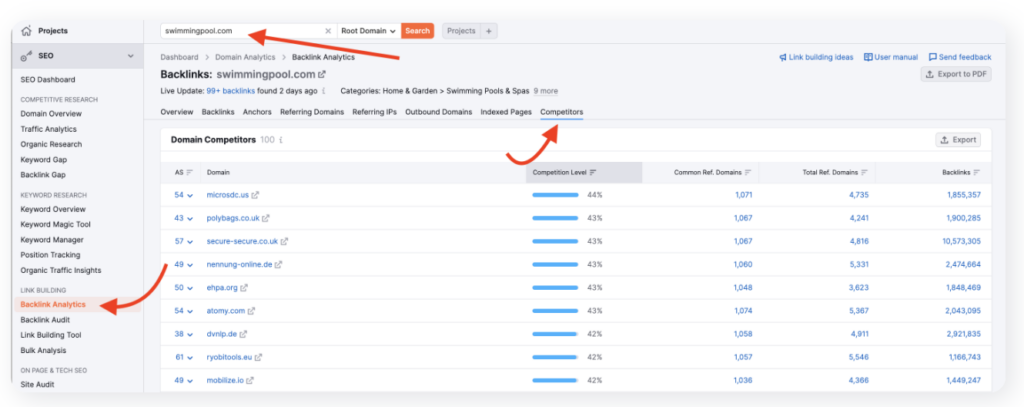Open the Projects home icon
1024x407 pixels.
coord(26,31)
